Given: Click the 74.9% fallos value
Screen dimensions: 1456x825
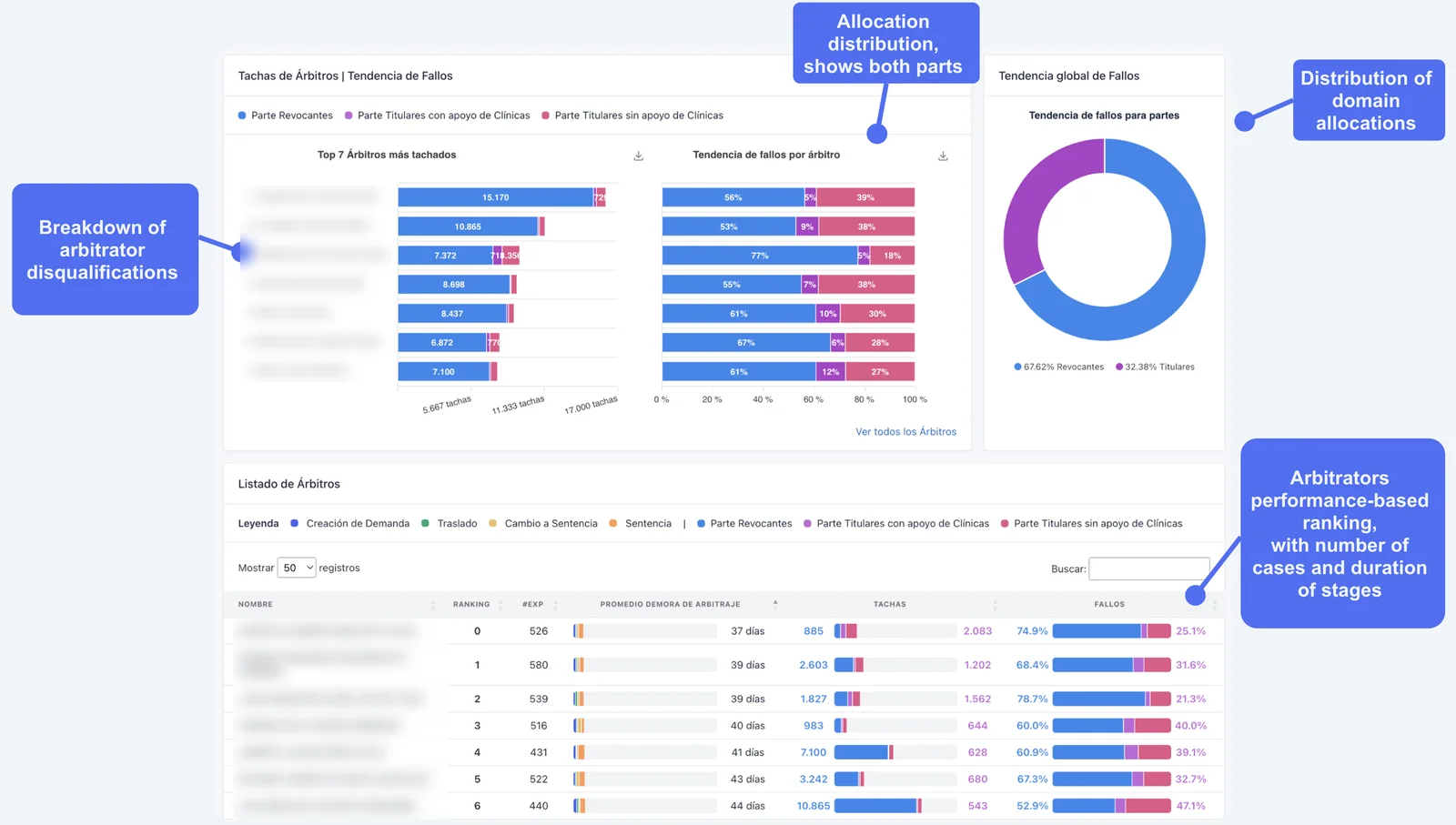Looking at the screenshot, I should (x=1032, y=631).
